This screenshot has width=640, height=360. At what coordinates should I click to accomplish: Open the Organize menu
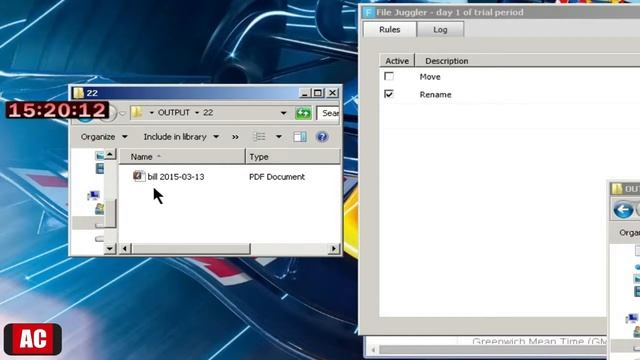(x=104, y=137)
